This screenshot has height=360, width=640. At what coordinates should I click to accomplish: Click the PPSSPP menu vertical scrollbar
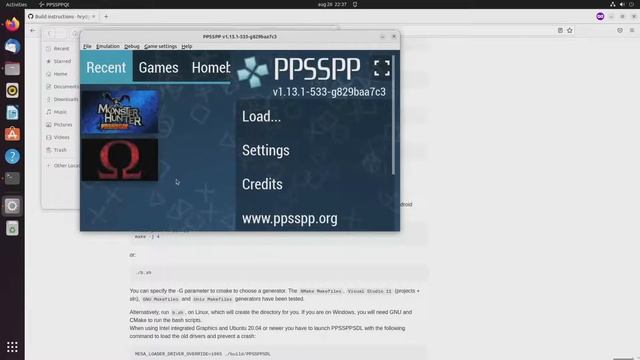[393, 114]
